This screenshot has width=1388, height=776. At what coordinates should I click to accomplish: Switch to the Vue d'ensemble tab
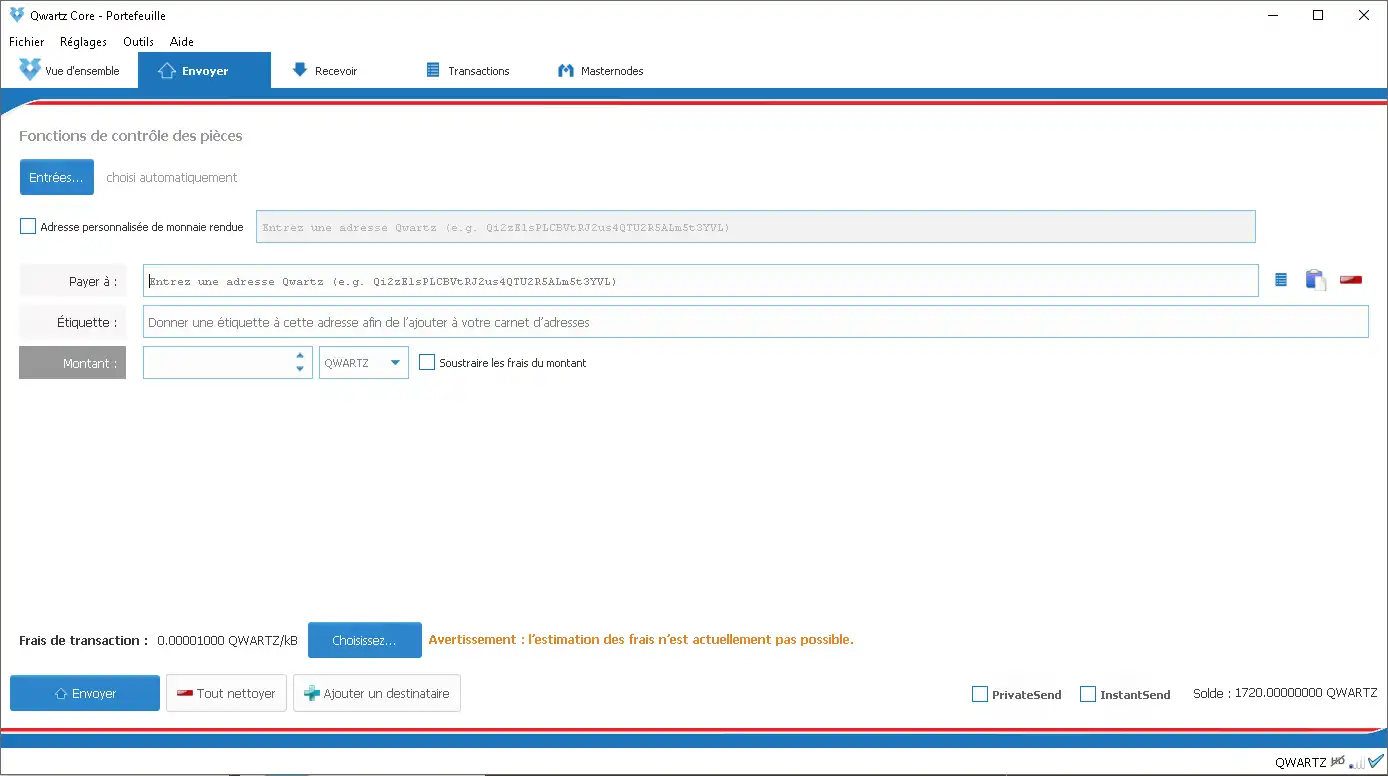tap(69, 71)
